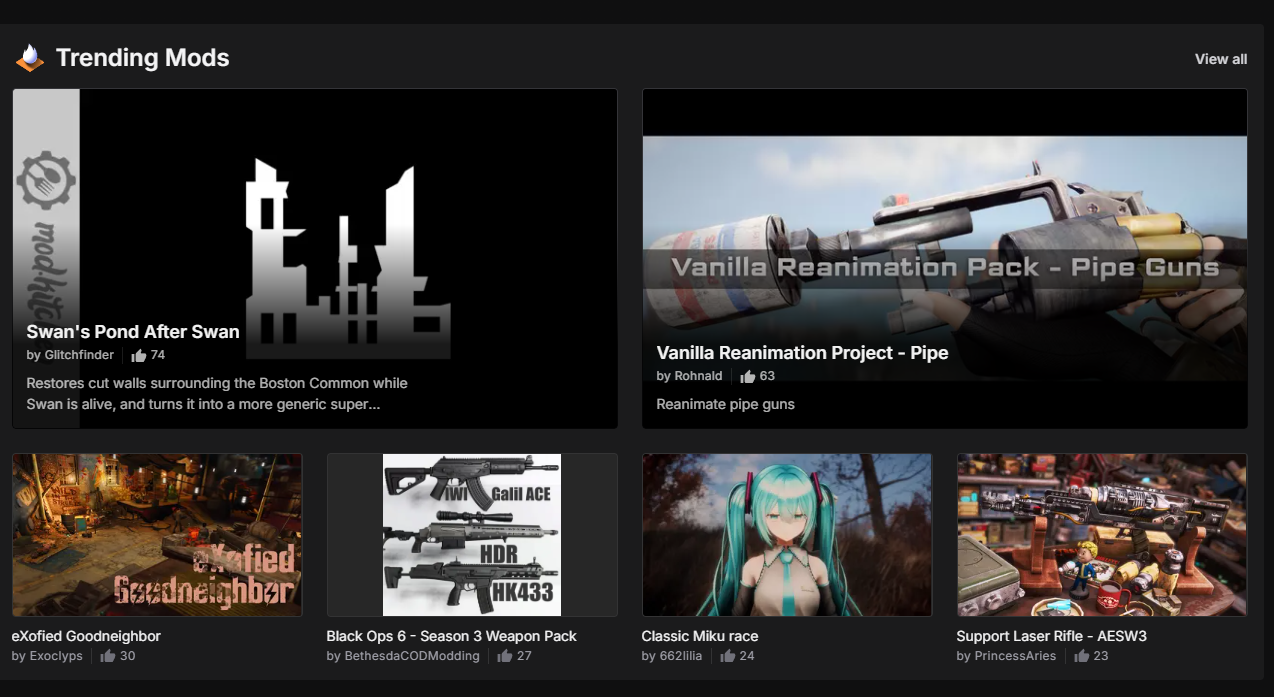
Task: Click Support Laser Rifle - AESW3 title
Action: (1049, 636)
